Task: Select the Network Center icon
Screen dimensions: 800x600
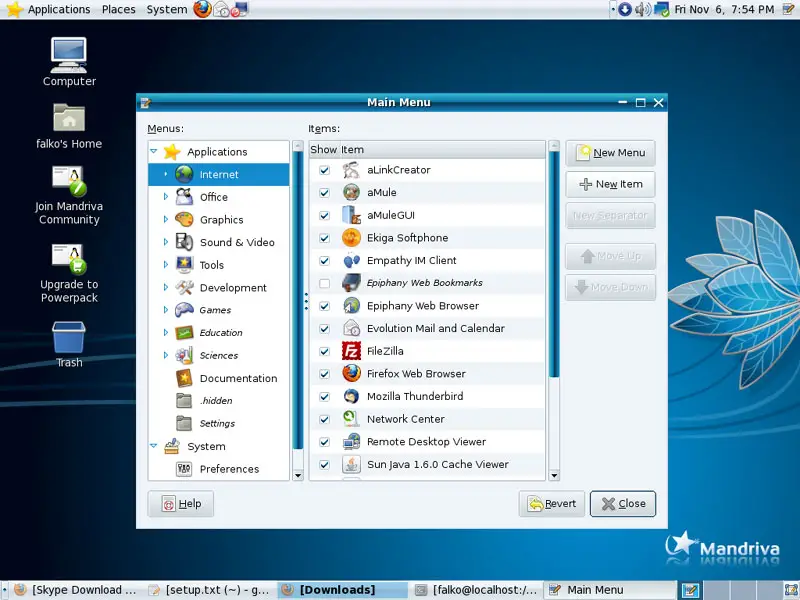Action: pos(351,419)
